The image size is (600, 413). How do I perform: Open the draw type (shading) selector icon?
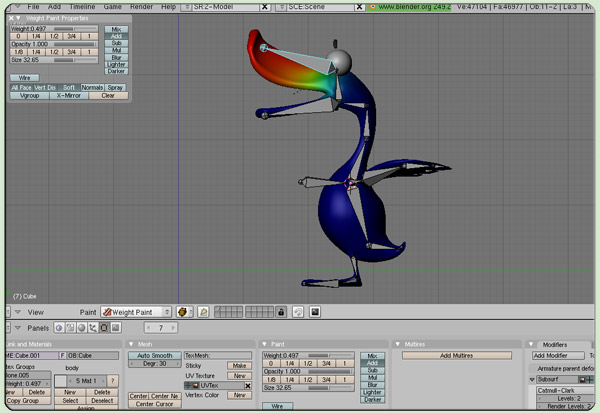point(184,312)
